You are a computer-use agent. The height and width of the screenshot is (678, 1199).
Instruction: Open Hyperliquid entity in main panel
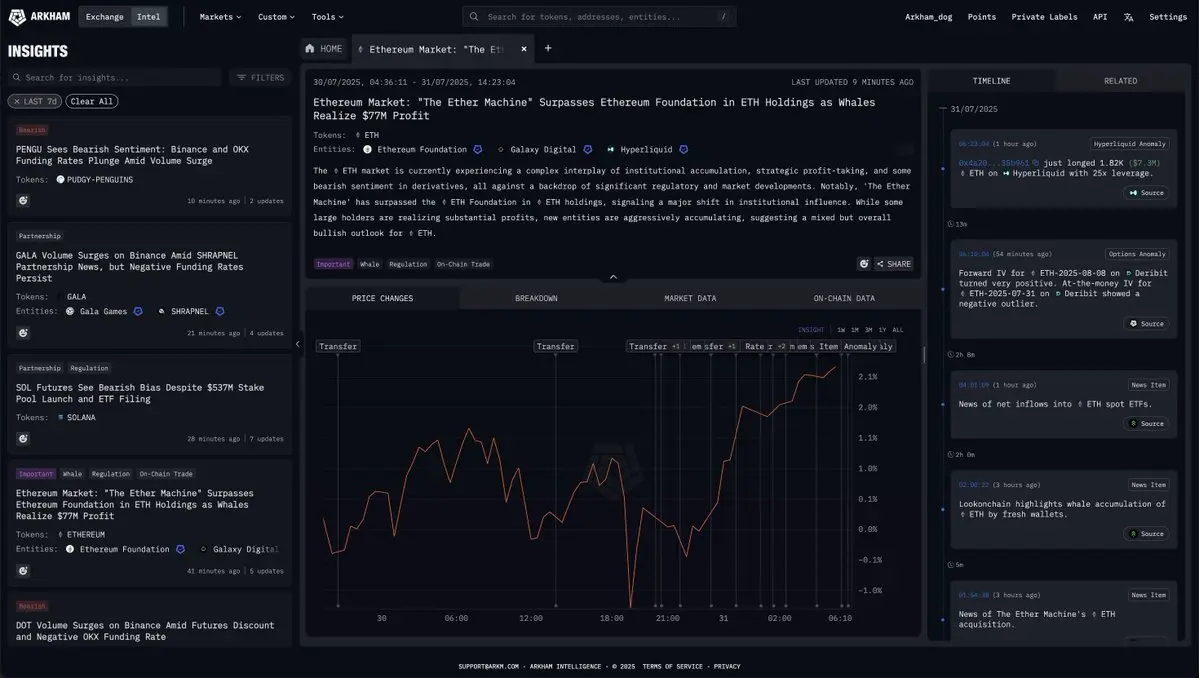pos(645,150)
